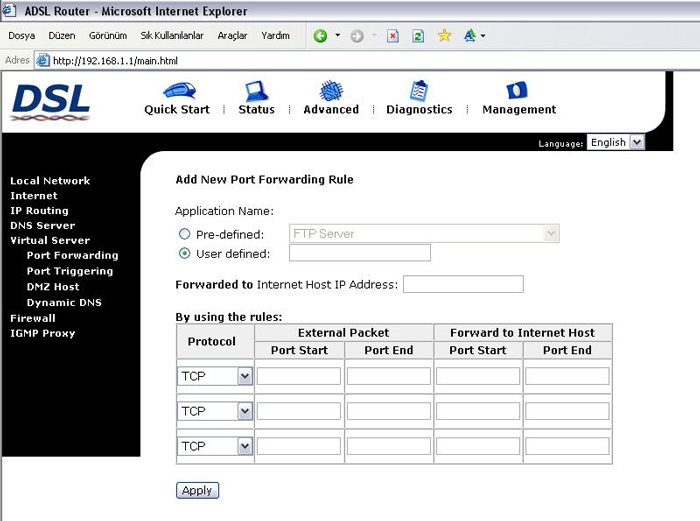The width and height of the screenshot is (700, 521).
Task: Click Quick Start navigation label
Action: point(177,109)
